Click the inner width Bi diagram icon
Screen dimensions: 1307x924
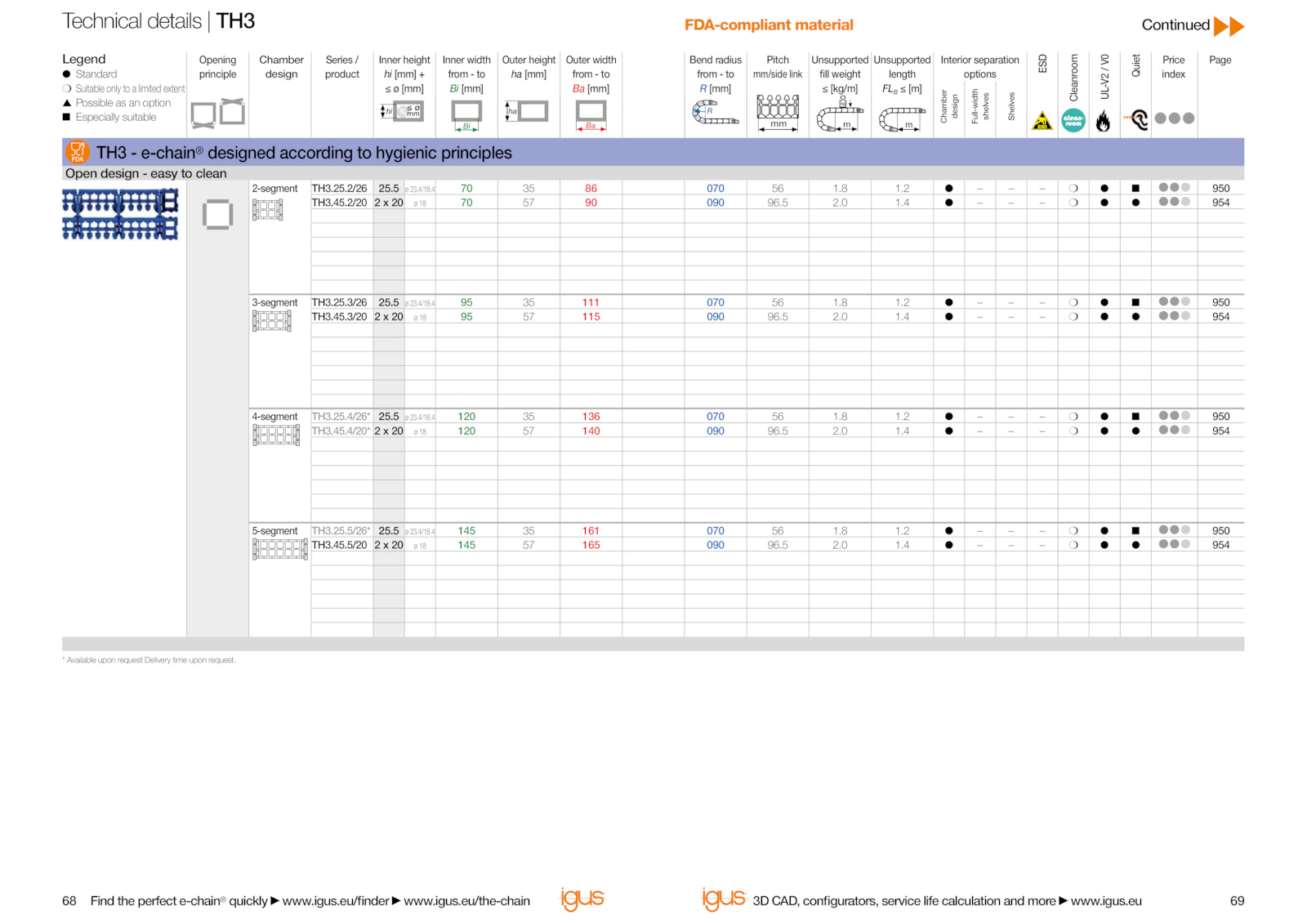tap(466, 115)
